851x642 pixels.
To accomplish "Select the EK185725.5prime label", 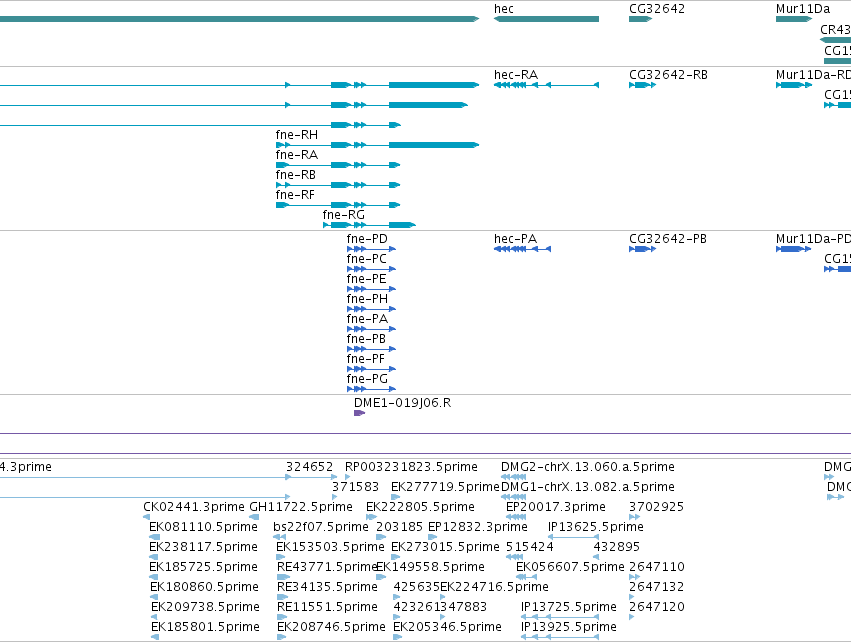I will (x=203, y=567).
